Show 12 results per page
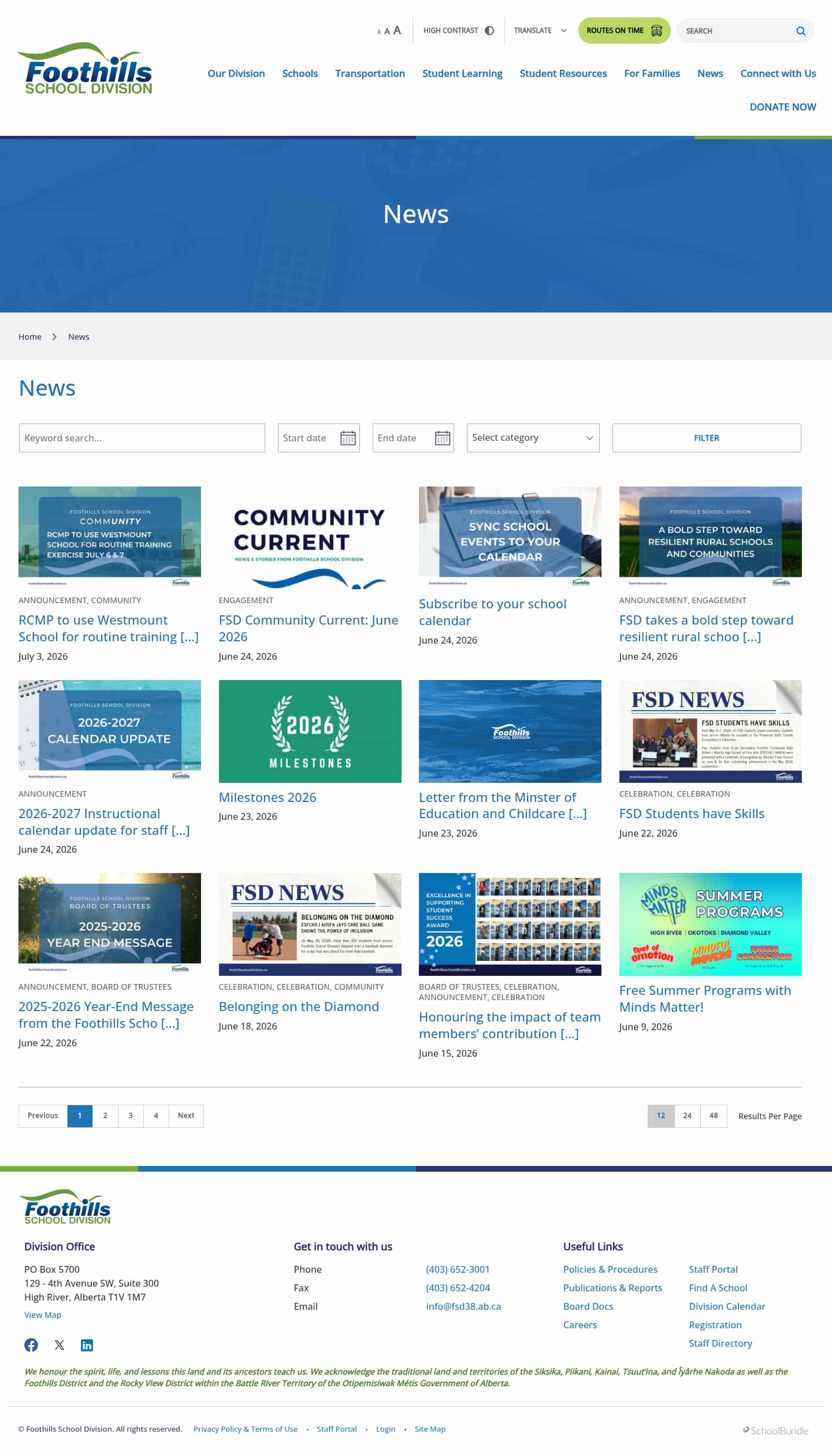832x1456 pixels. click(661, 1116)
